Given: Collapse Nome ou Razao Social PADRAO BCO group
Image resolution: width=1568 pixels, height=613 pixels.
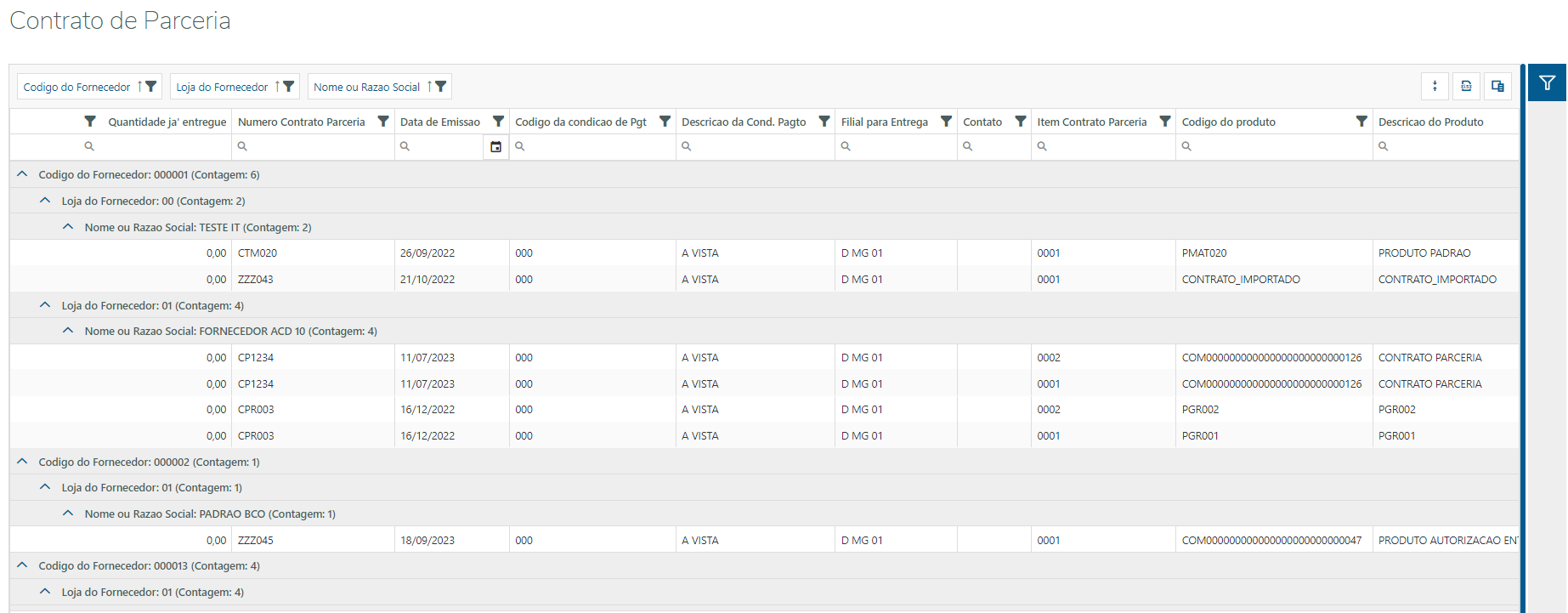Looking at the screenshot, I should pos(68,514).
